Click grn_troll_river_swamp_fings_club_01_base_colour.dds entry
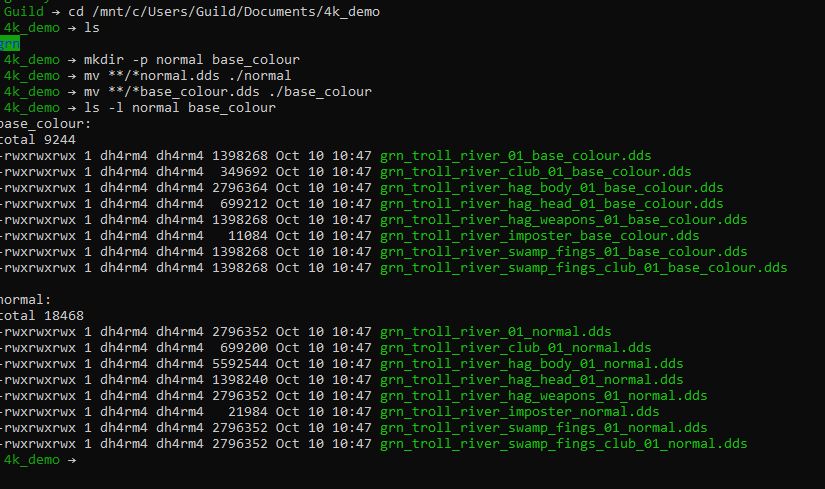Image resolution: width=825 pixels, height=489 pixels. (x=583, y=267)
